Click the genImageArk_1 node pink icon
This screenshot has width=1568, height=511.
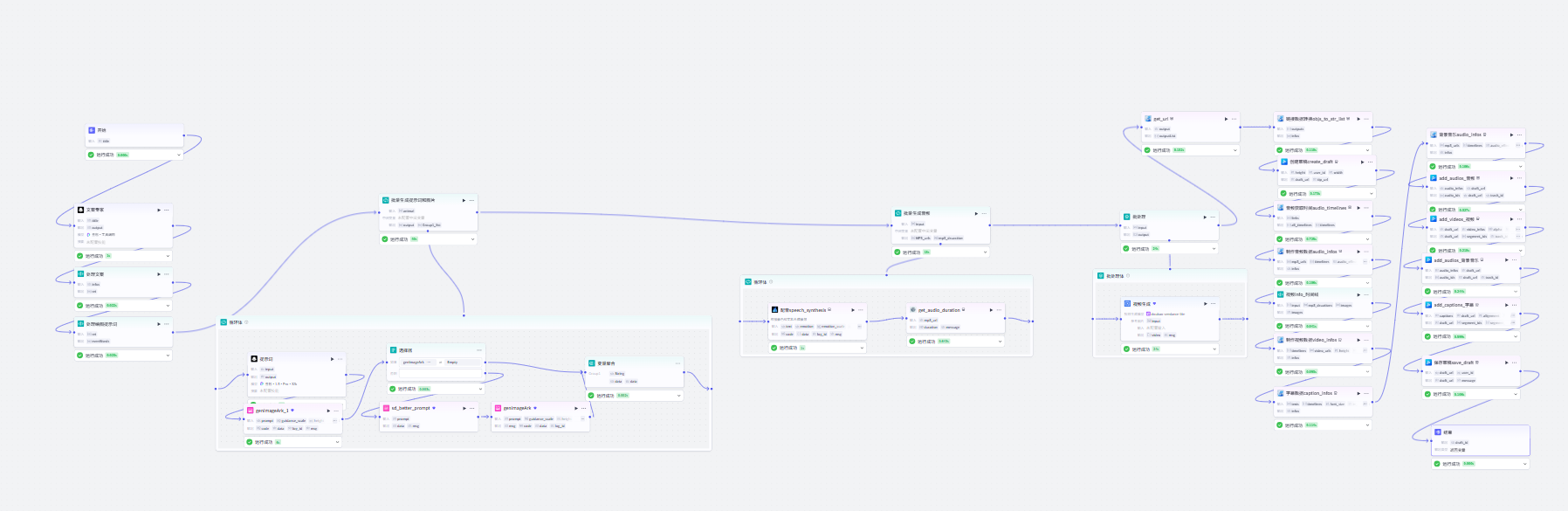pos(251,411)
